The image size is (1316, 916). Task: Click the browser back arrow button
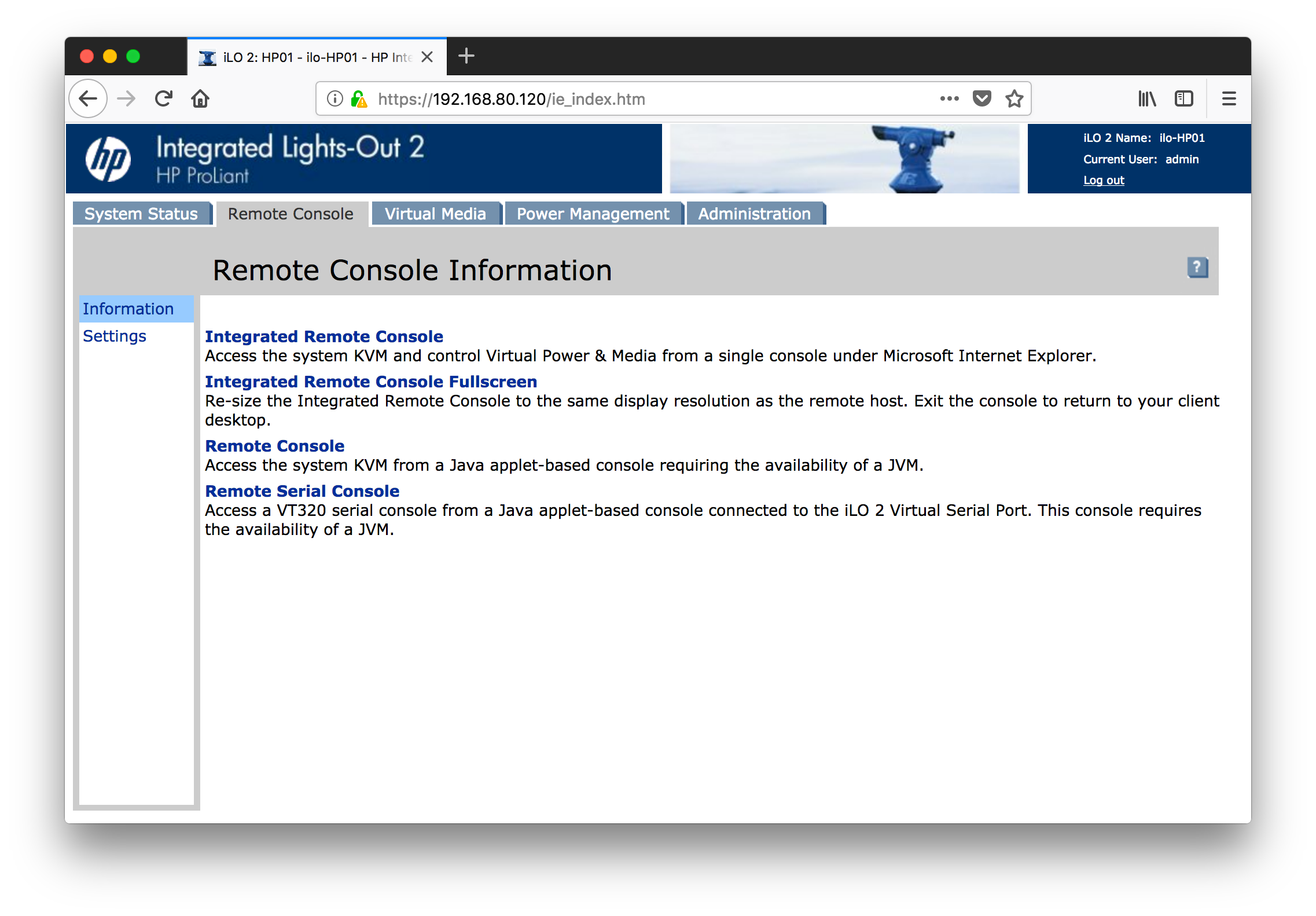(88, 99)
